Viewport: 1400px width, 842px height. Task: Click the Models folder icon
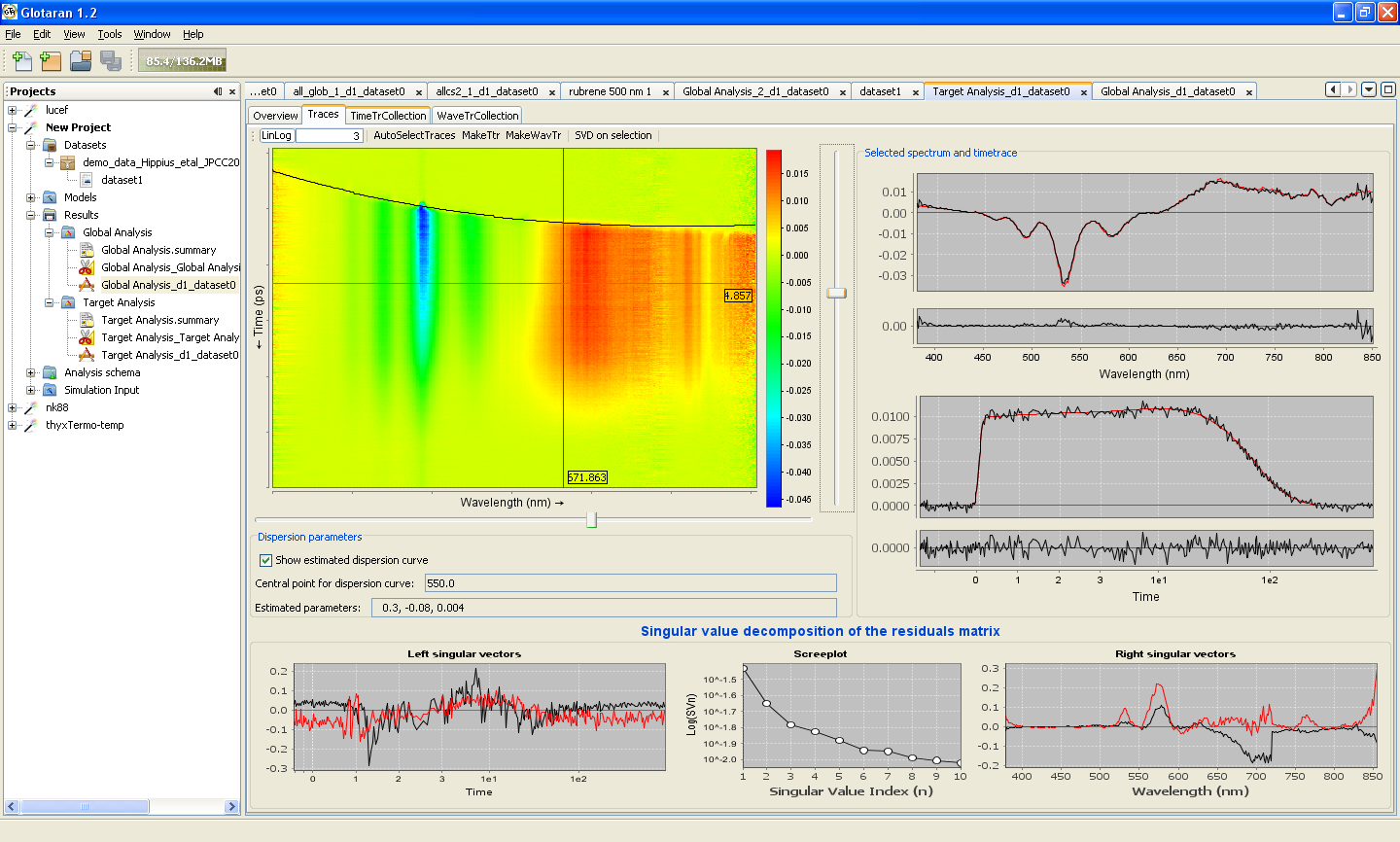pyautogui.click(x=50, y=197)
